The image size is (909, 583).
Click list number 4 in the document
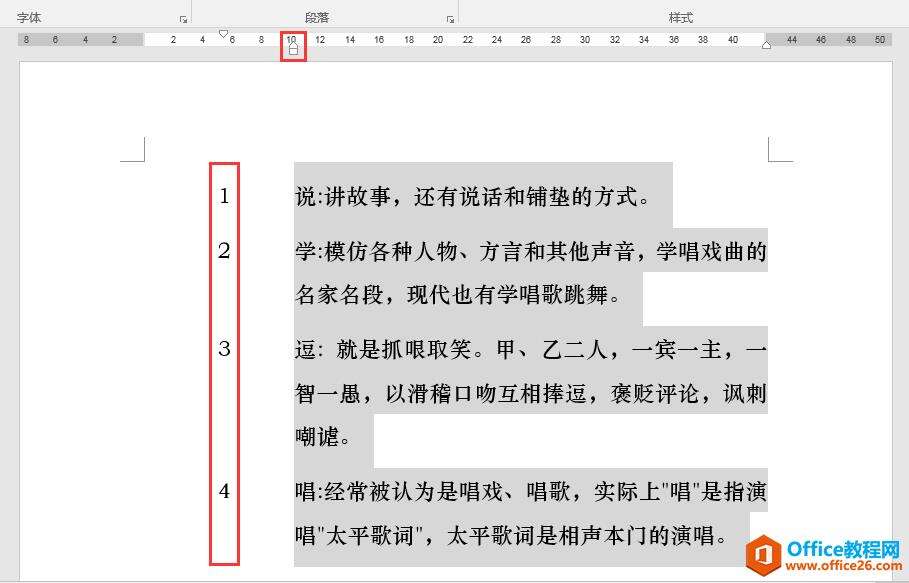[x=224, y=491]
